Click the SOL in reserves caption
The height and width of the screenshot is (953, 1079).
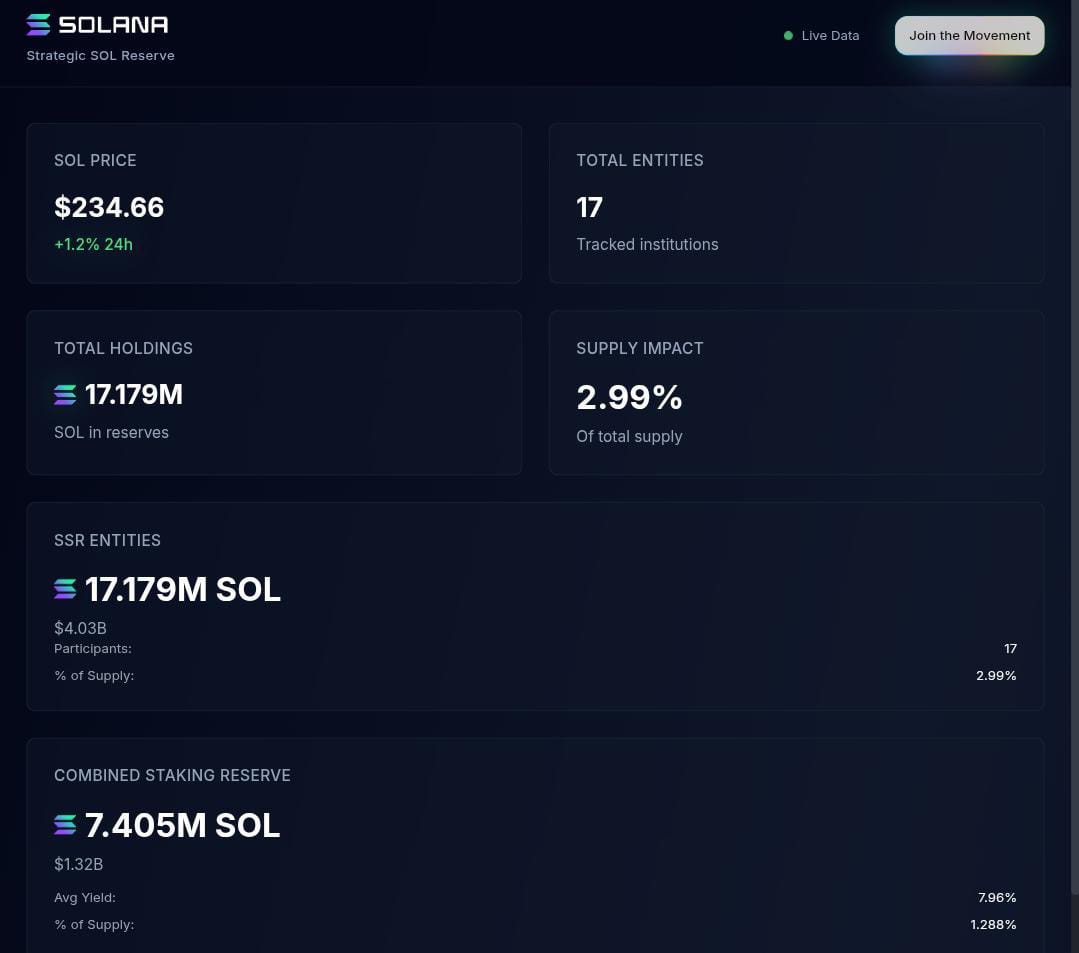click(x=111, y=432)
